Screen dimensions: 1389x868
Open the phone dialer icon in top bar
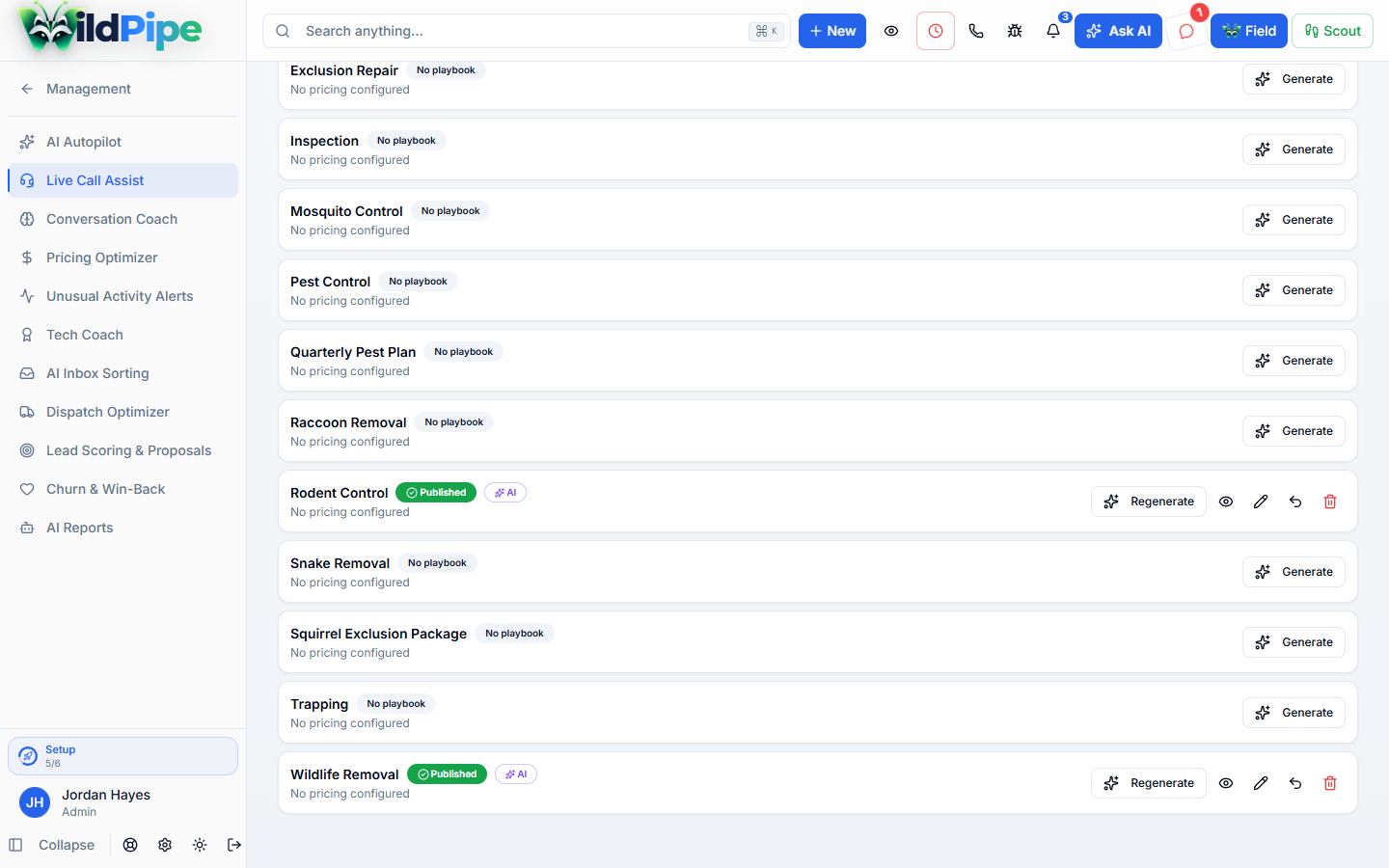point(976,31)
